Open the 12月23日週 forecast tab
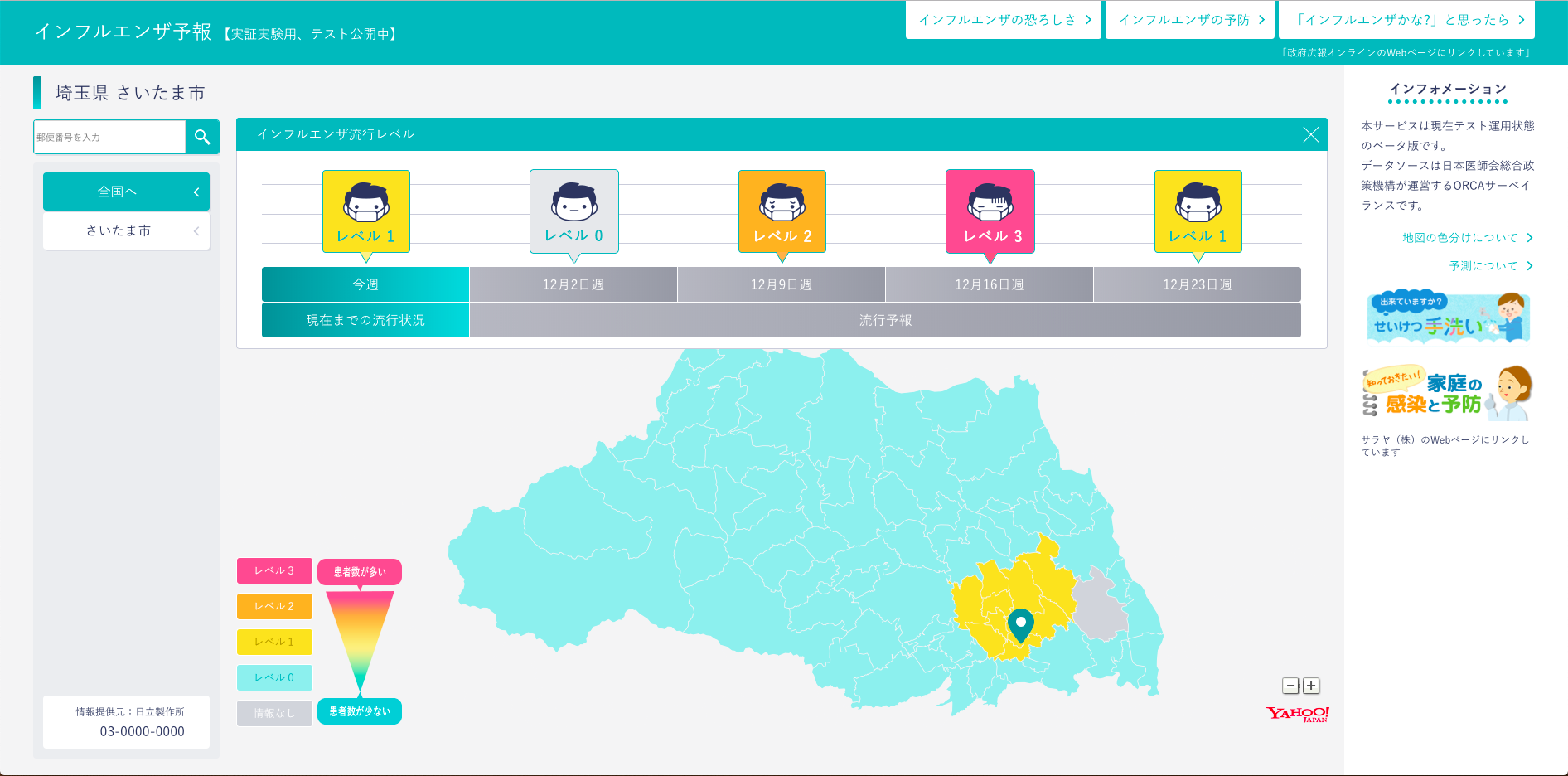 pos(1197,284)
